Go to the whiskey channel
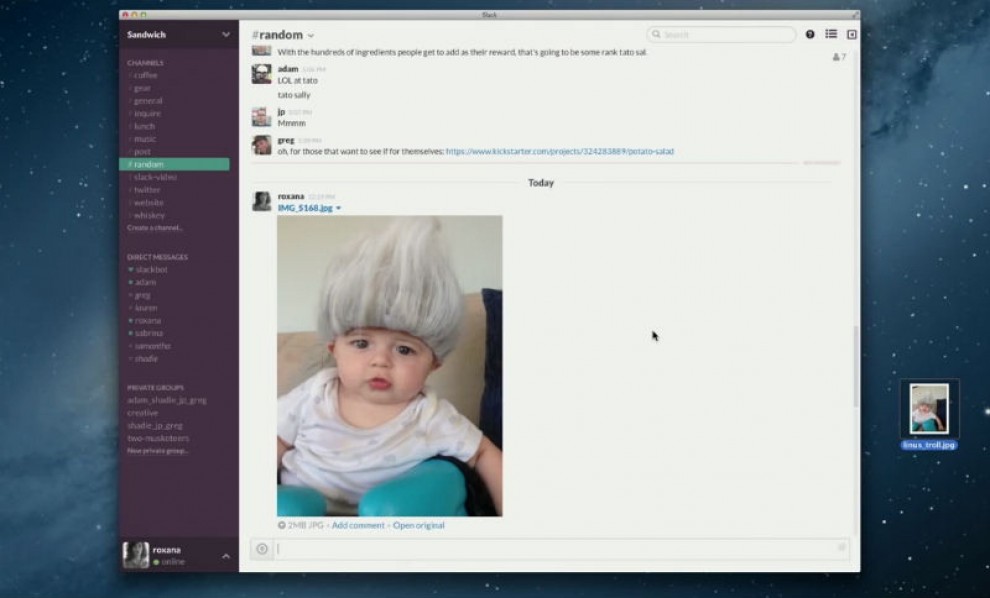This screenshot has height=598, width=990. 149,215
